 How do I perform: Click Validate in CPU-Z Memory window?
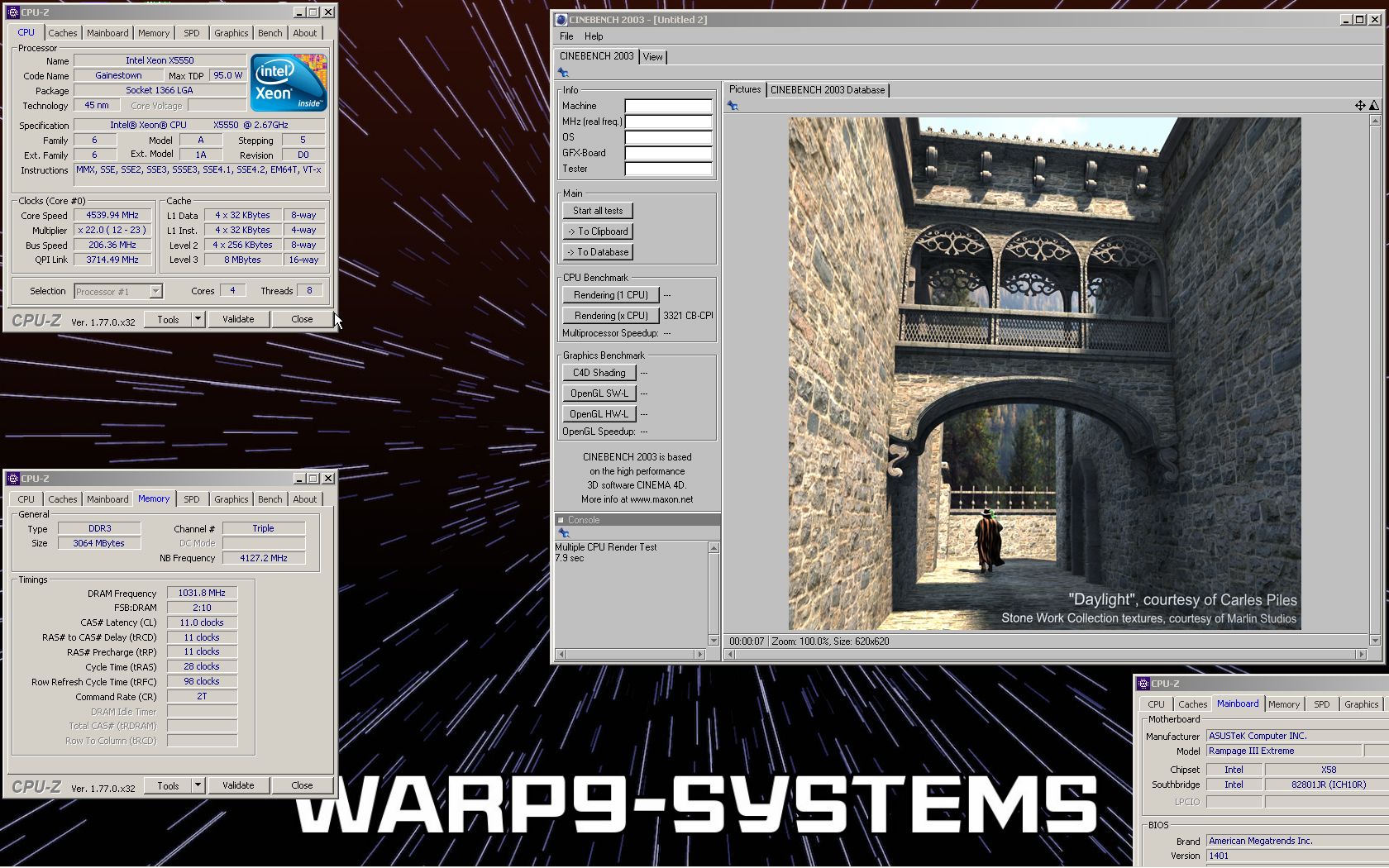[238, 785]
